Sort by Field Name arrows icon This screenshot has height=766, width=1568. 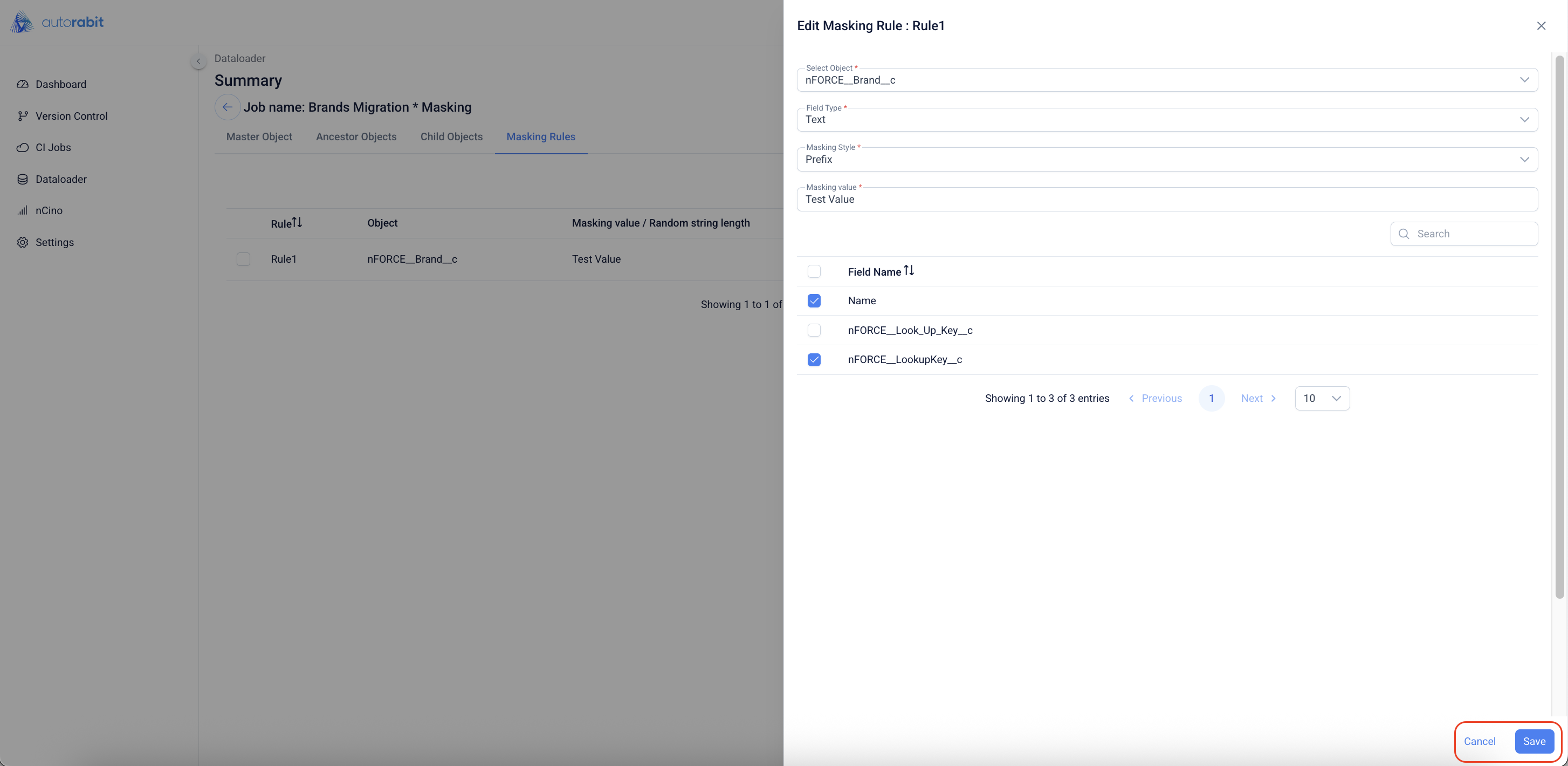coord(909,270)
